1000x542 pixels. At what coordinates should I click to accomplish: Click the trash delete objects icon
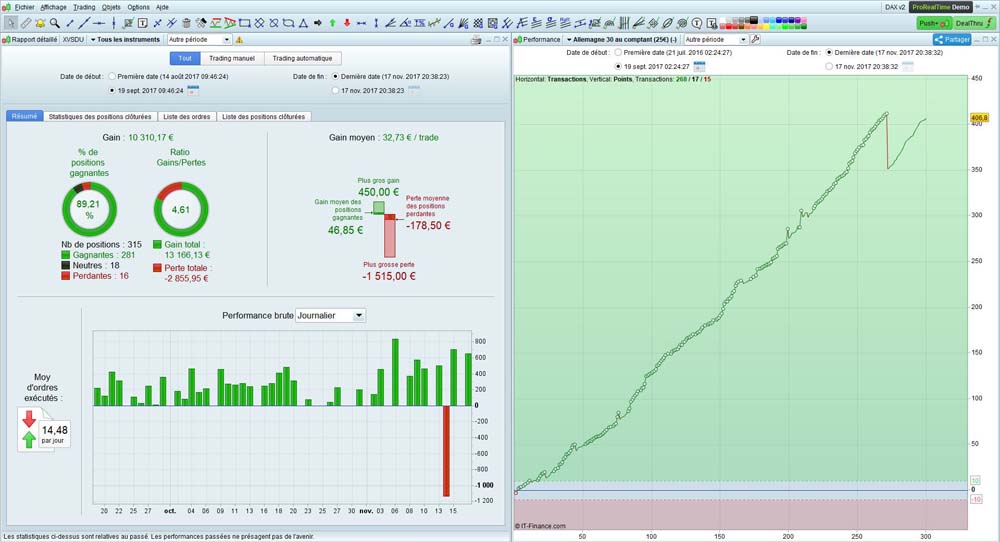point(186,24)
